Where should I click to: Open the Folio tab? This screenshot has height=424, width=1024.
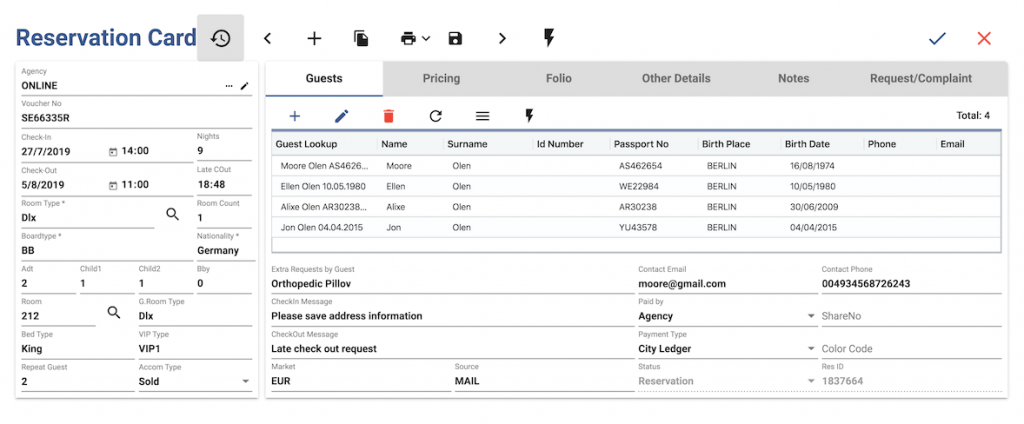[559, 78]
